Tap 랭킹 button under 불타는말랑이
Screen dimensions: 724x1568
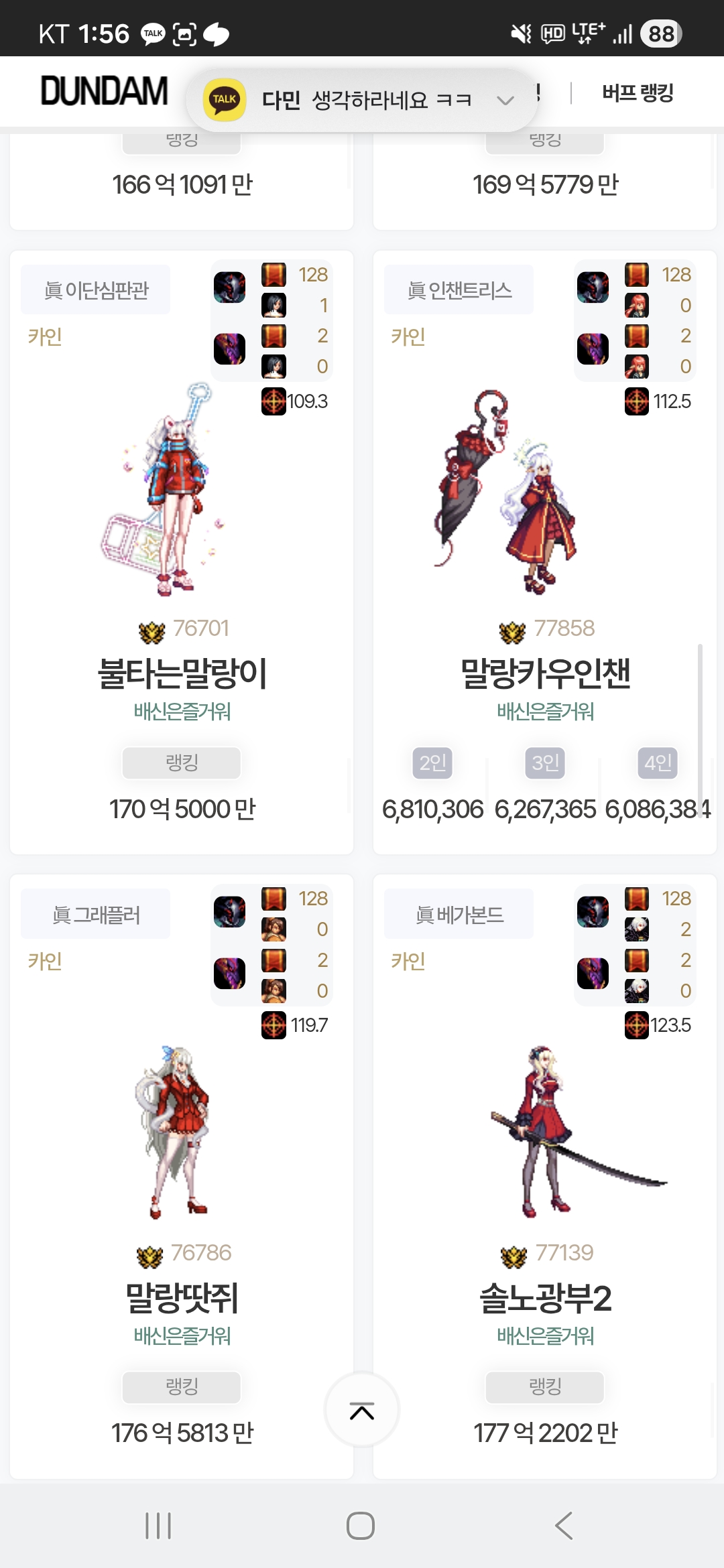point(182,763)
